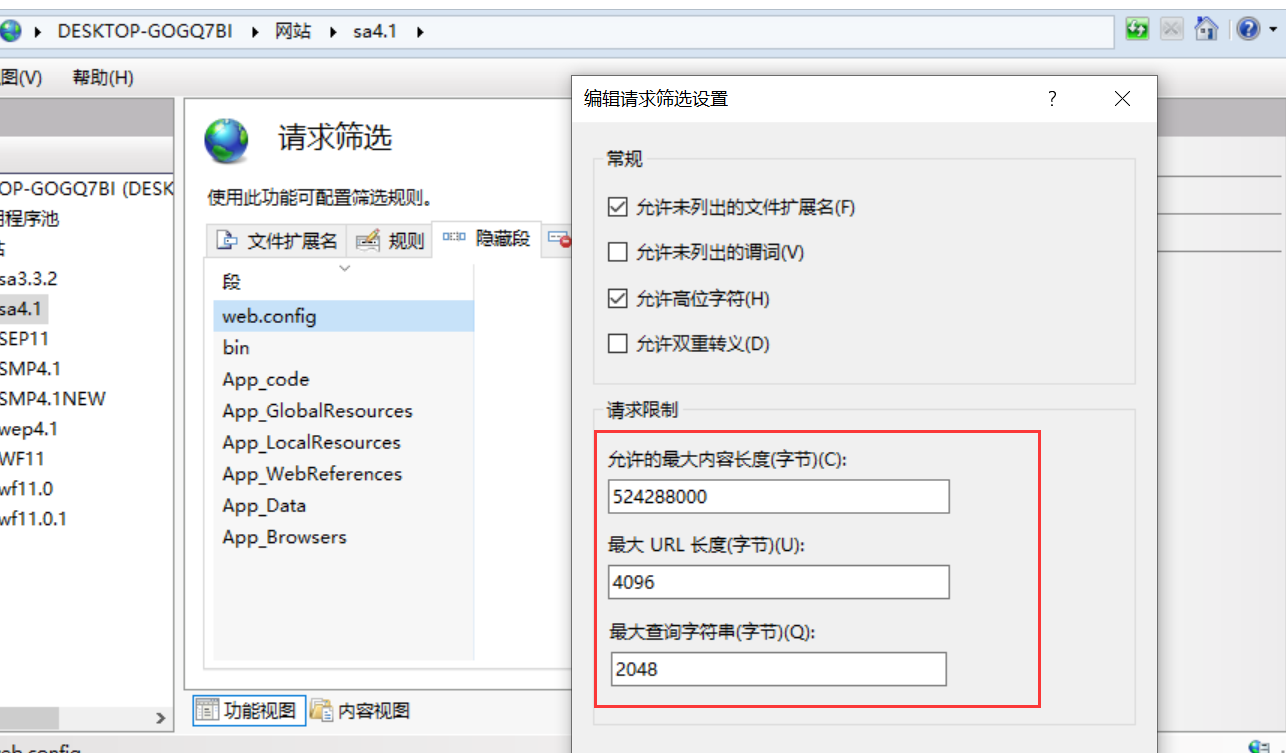1286x753 pixels.
Task: Switch to the 文件扩展名 tab
Action: tap(280, 241)
